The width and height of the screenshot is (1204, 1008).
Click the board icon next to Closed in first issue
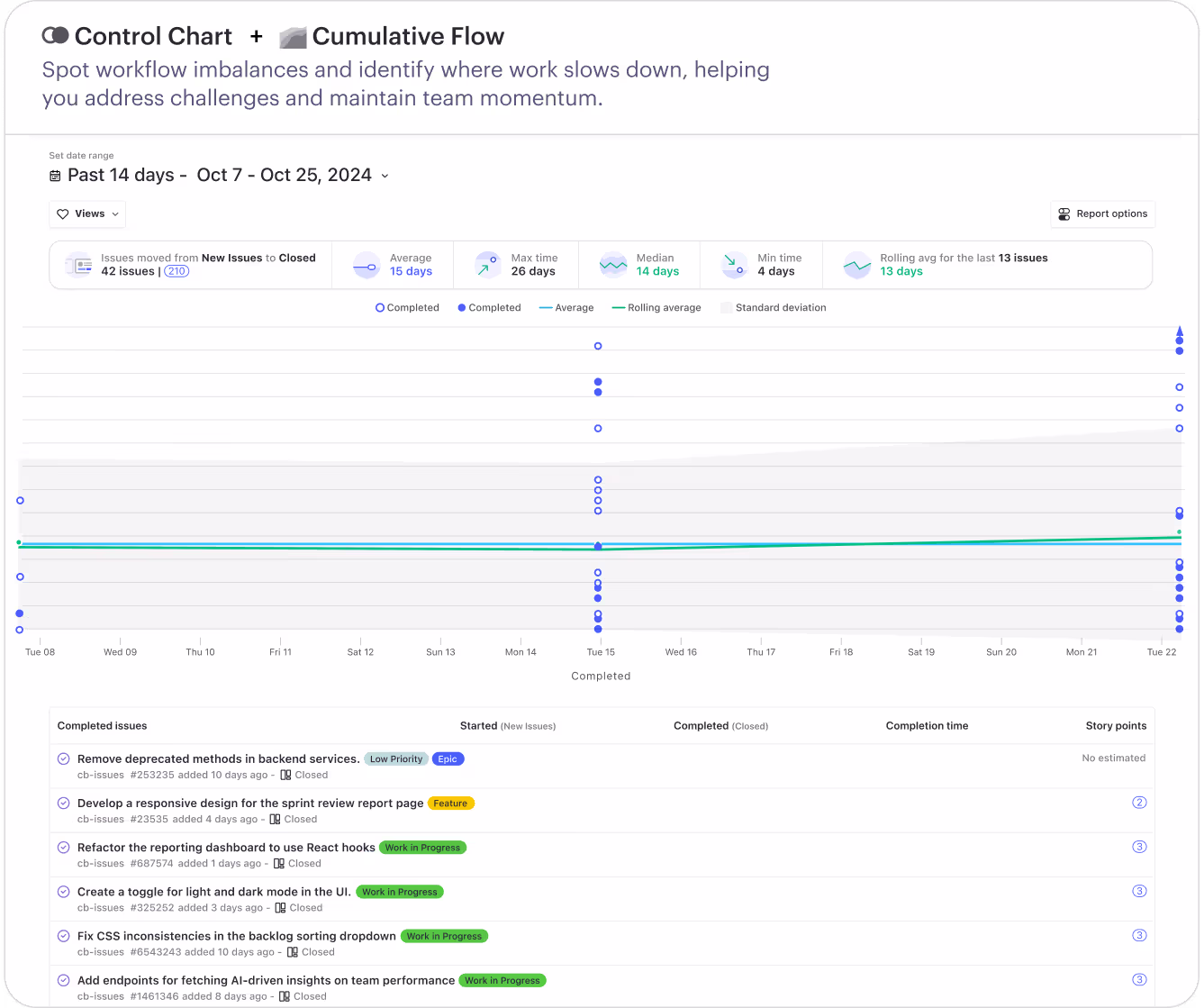coord(285,775)
